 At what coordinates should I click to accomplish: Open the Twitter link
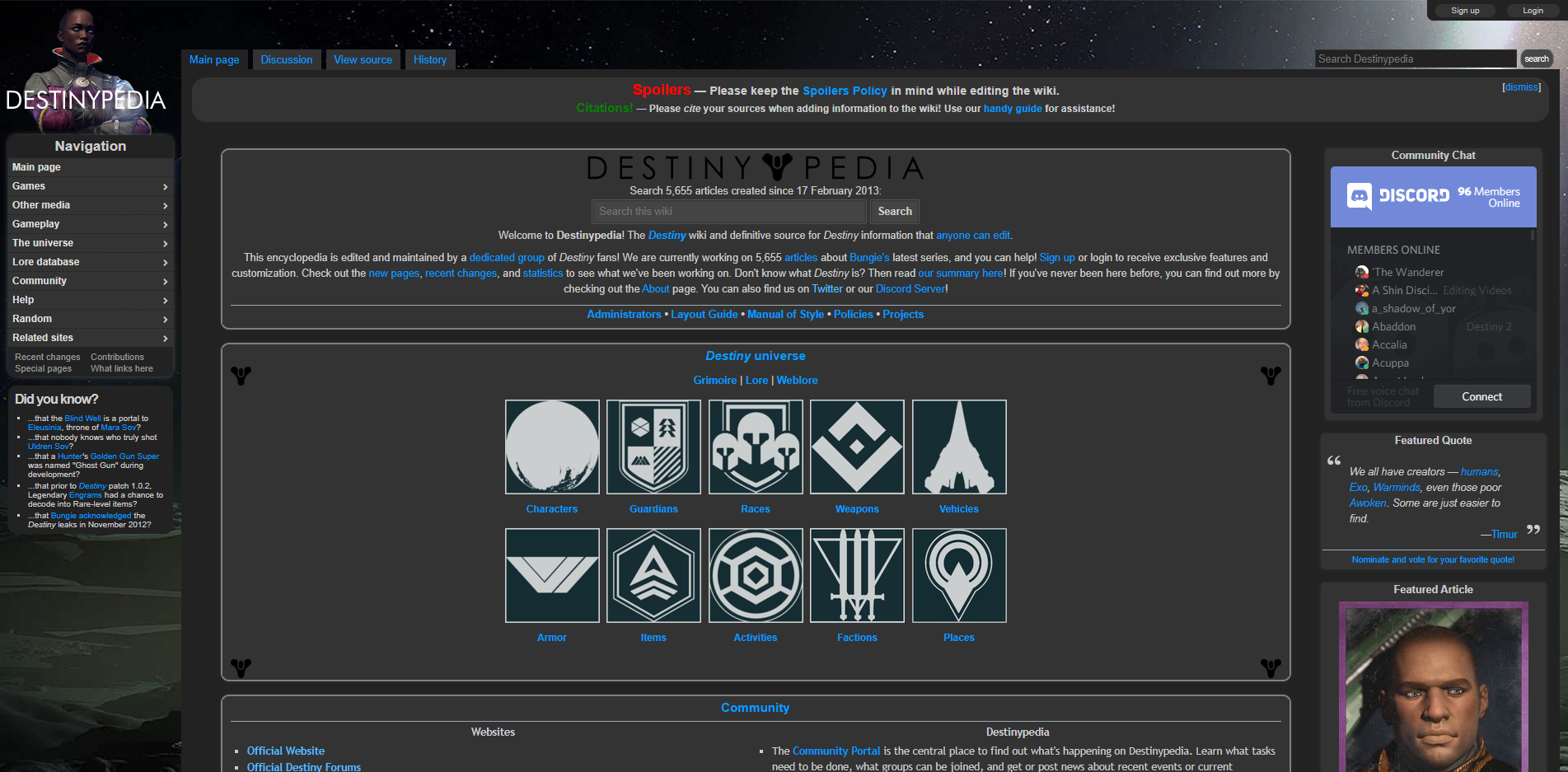tap(827, 289)
